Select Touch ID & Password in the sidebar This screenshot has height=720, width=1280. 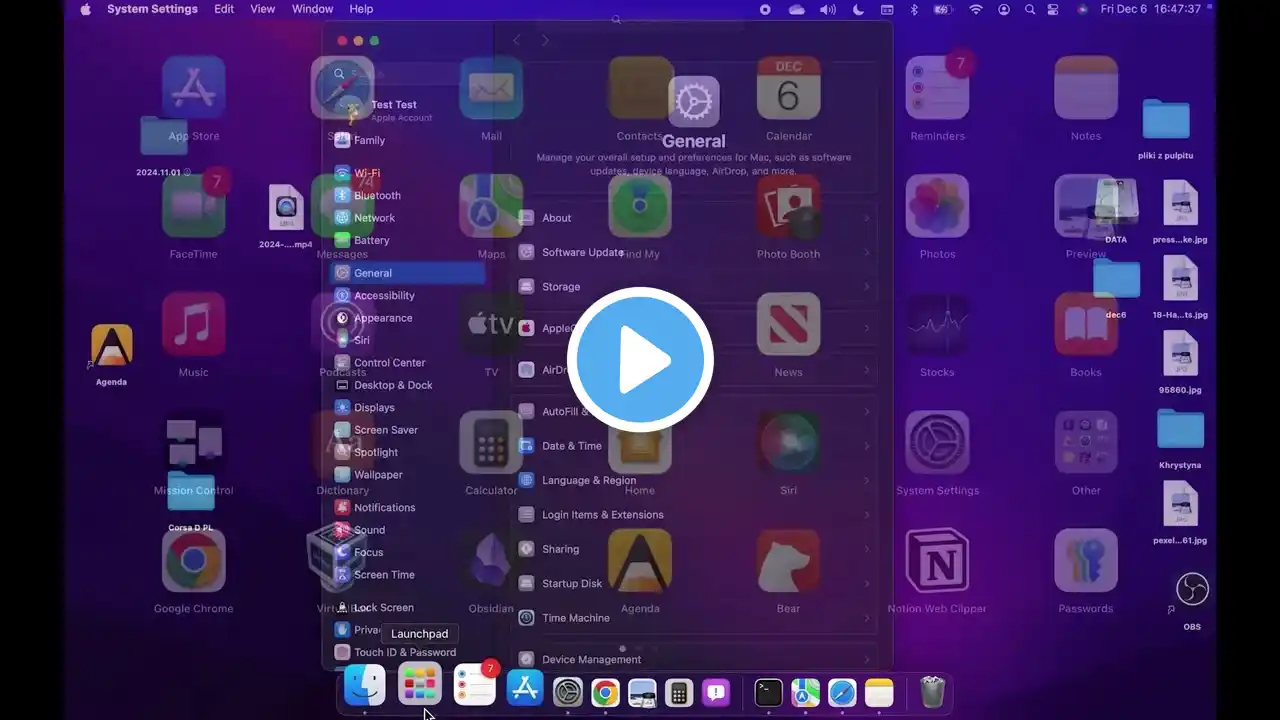[408, 652]
